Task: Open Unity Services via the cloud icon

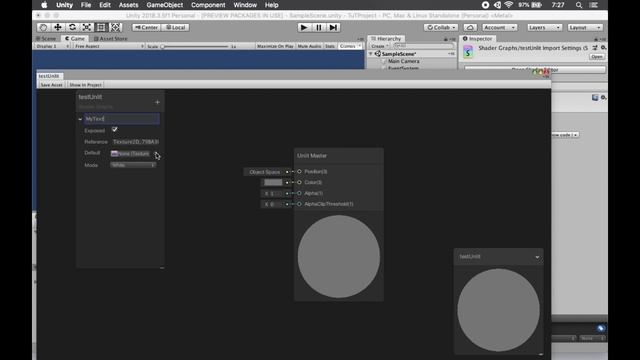Action: (470, 27)
